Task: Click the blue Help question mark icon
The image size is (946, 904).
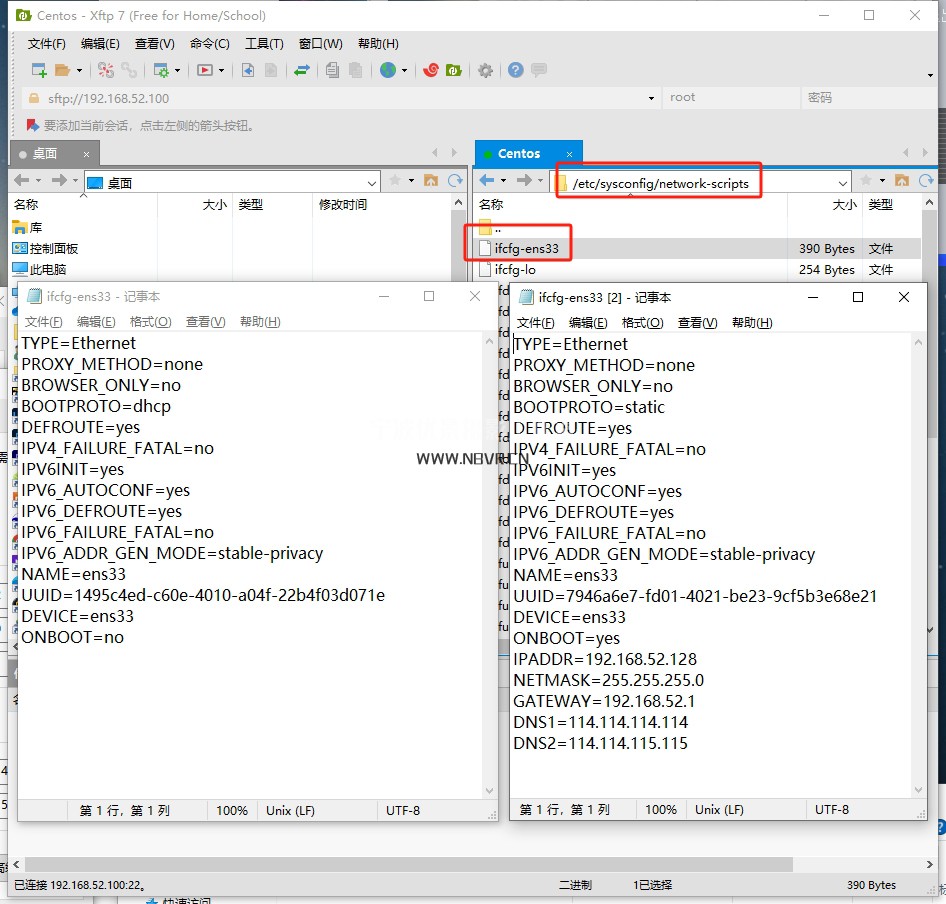Action: coord(515,70)
